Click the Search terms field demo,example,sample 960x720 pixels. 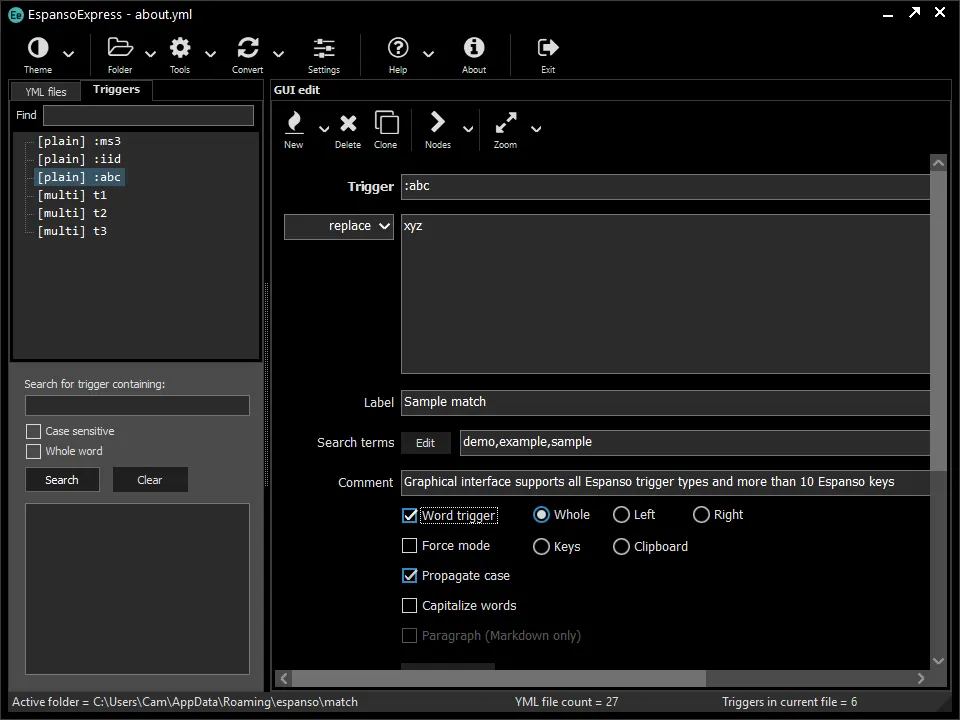click(x=695, y=443)
